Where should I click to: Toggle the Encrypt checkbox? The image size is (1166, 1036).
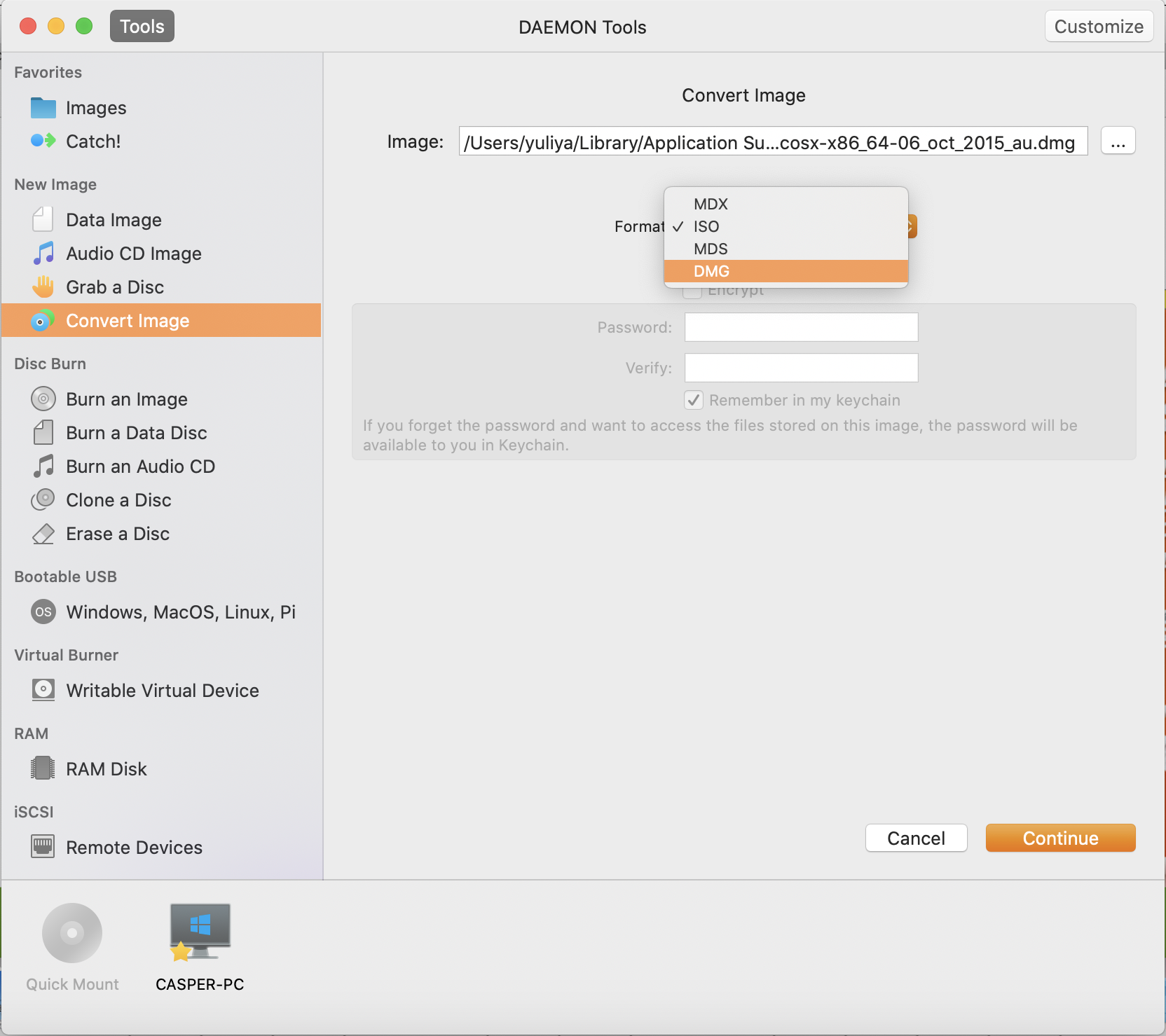tap(692, 291)
